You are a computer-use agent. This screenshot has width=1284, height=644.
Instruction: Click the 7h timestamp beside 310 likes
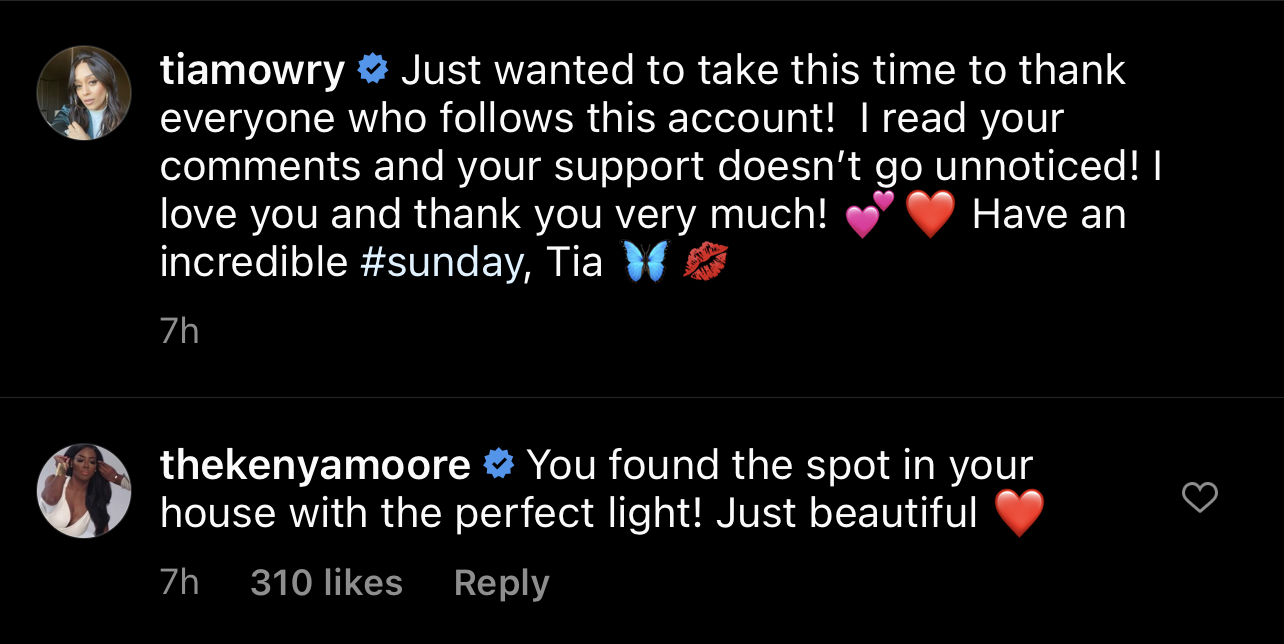pyautogui.click(x=179, y=583)
